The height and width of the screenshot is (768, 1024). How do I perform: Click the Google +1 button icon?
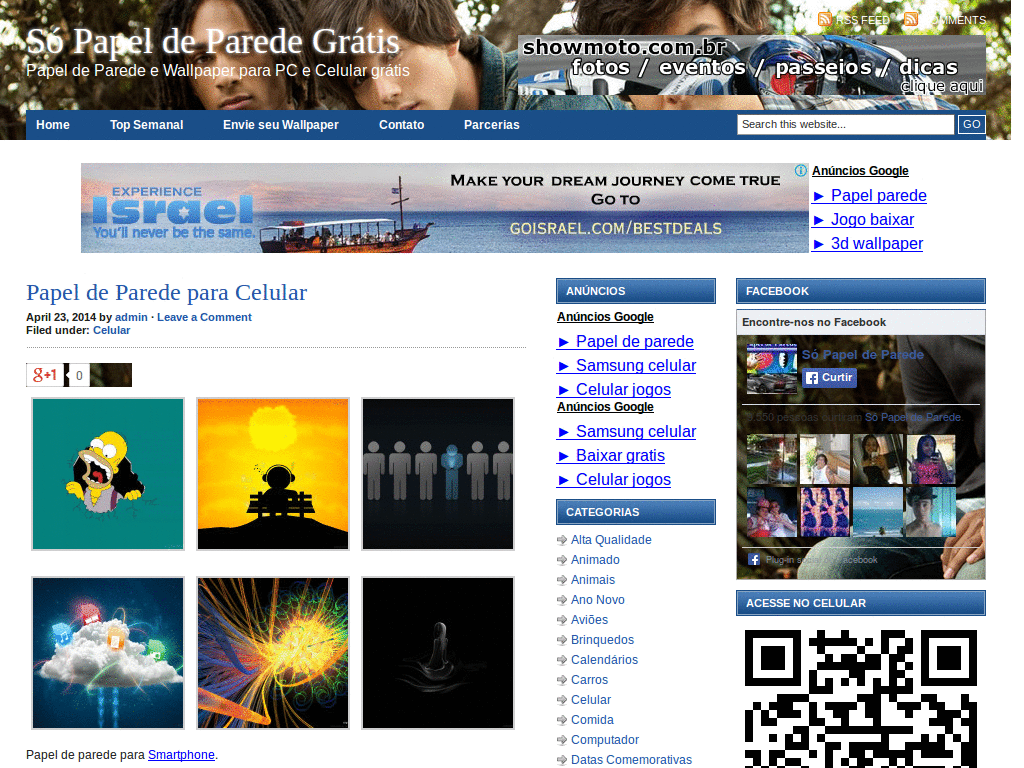click(x=45, y=375)
